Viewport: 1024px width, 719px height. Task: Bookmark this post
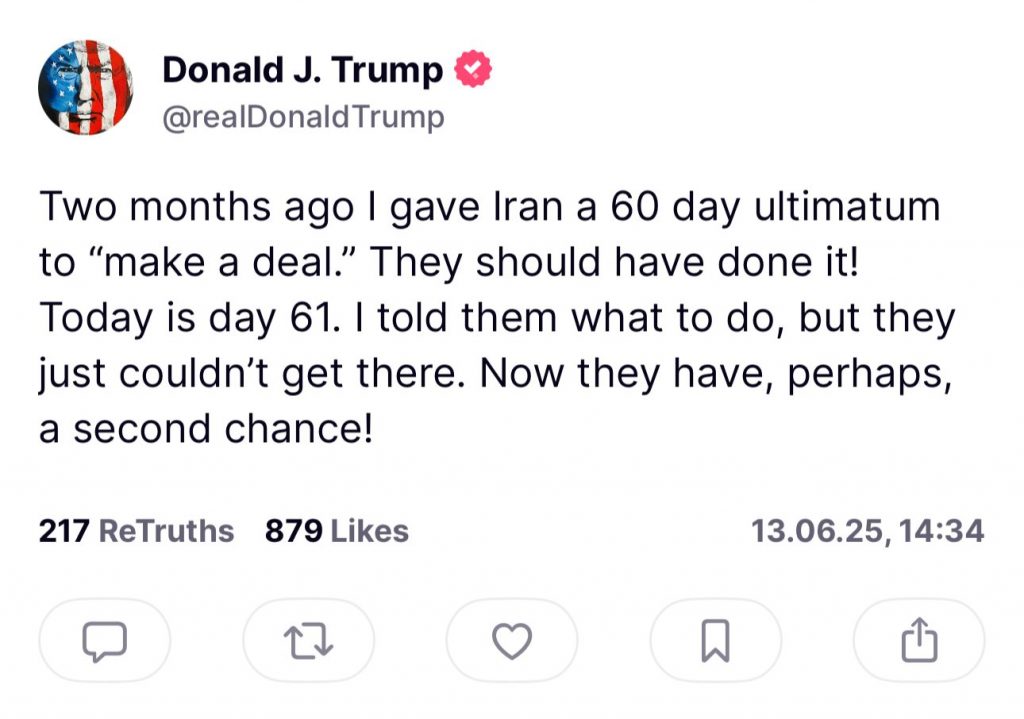point(716,641)
